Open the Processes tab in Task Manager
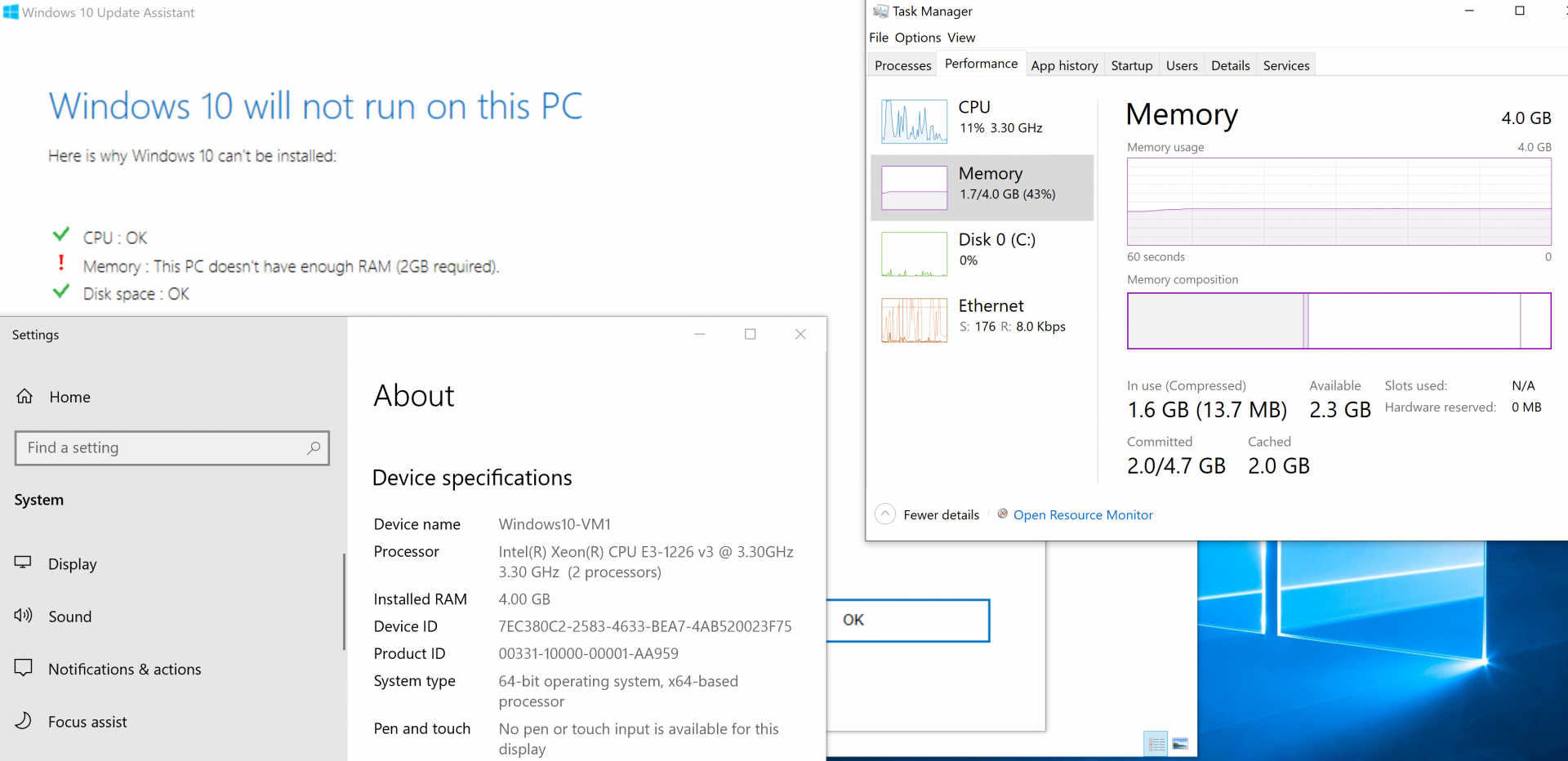Viewport: 1568px width, 761px height. coord(902,65)
